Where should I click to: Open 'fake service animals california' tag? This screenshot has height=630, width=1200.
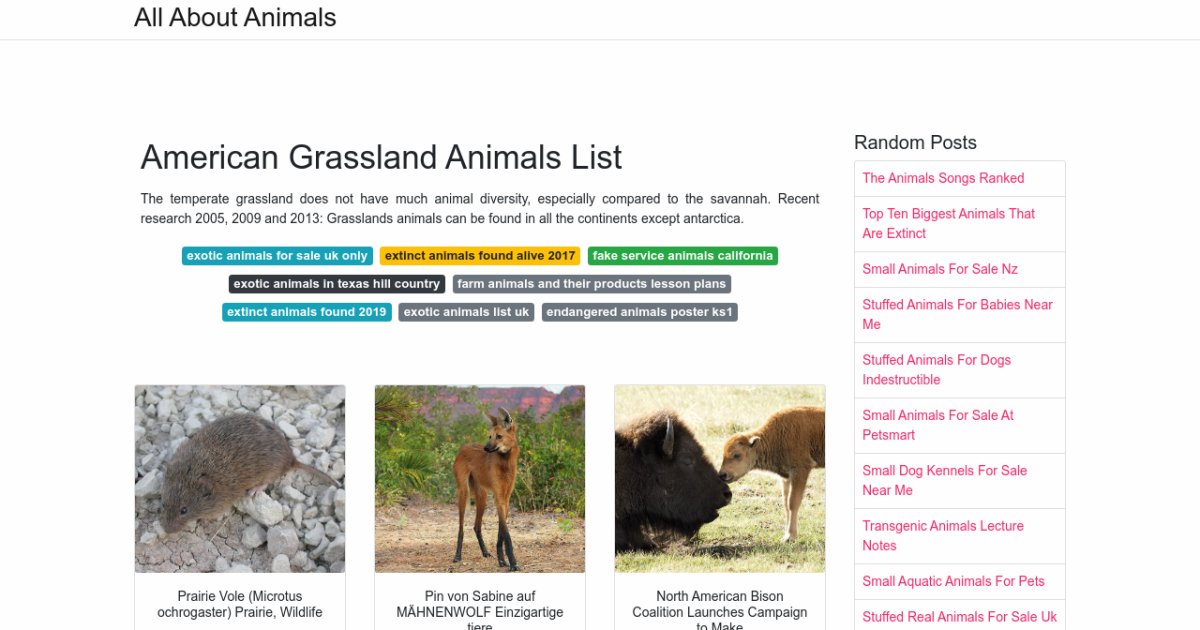(x=682, y=256)
